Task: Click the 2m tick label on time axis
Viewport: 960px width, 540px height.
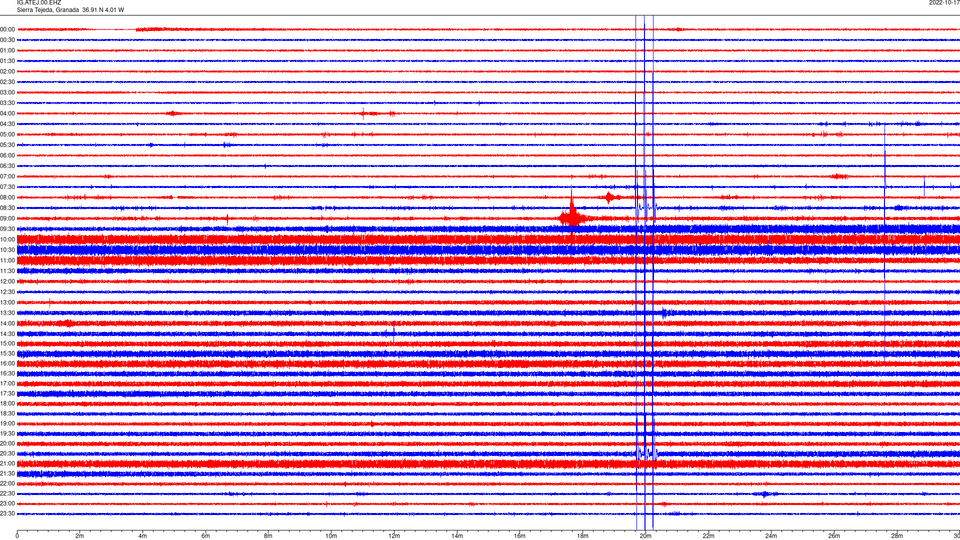Action: 80,536
